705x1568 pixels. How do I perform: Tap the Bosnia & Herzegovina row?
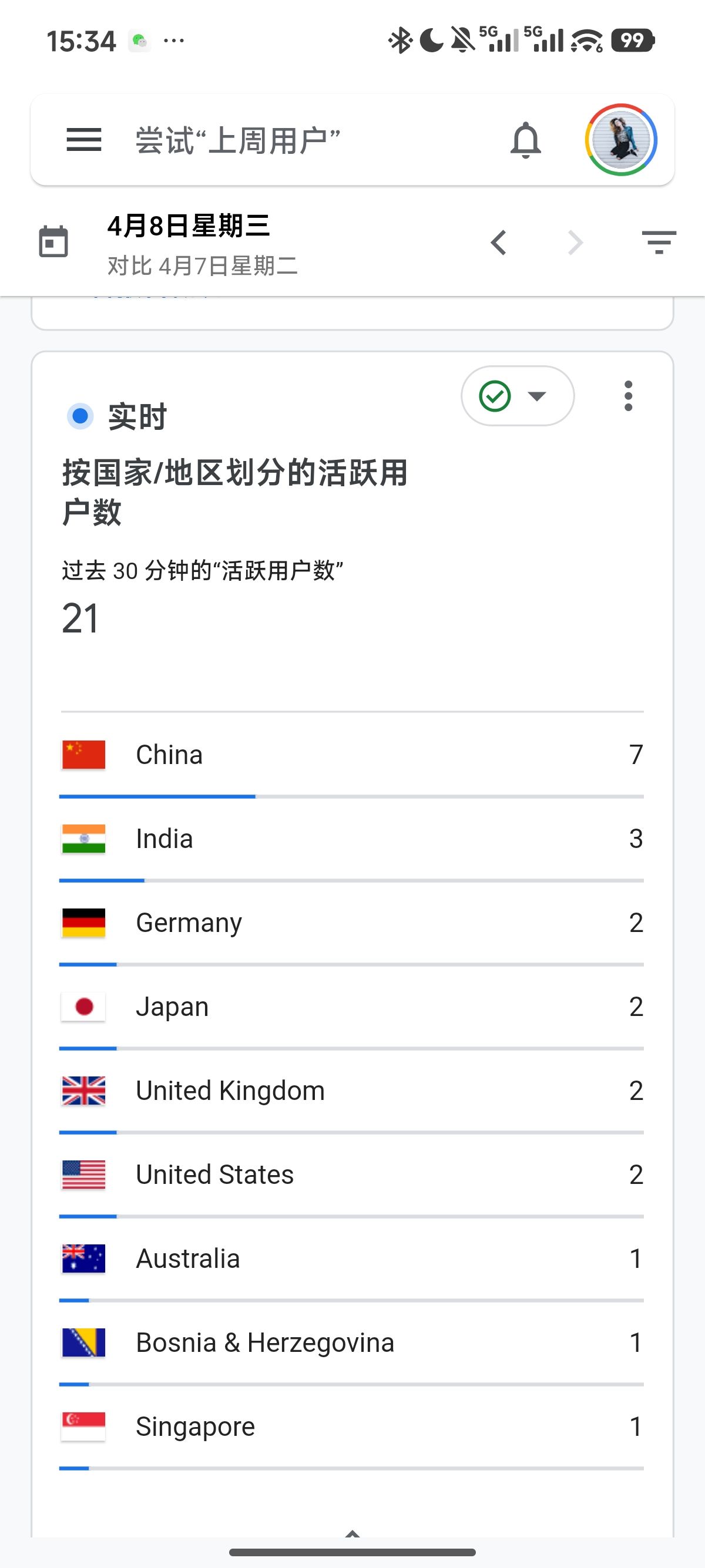point(352,1342)
